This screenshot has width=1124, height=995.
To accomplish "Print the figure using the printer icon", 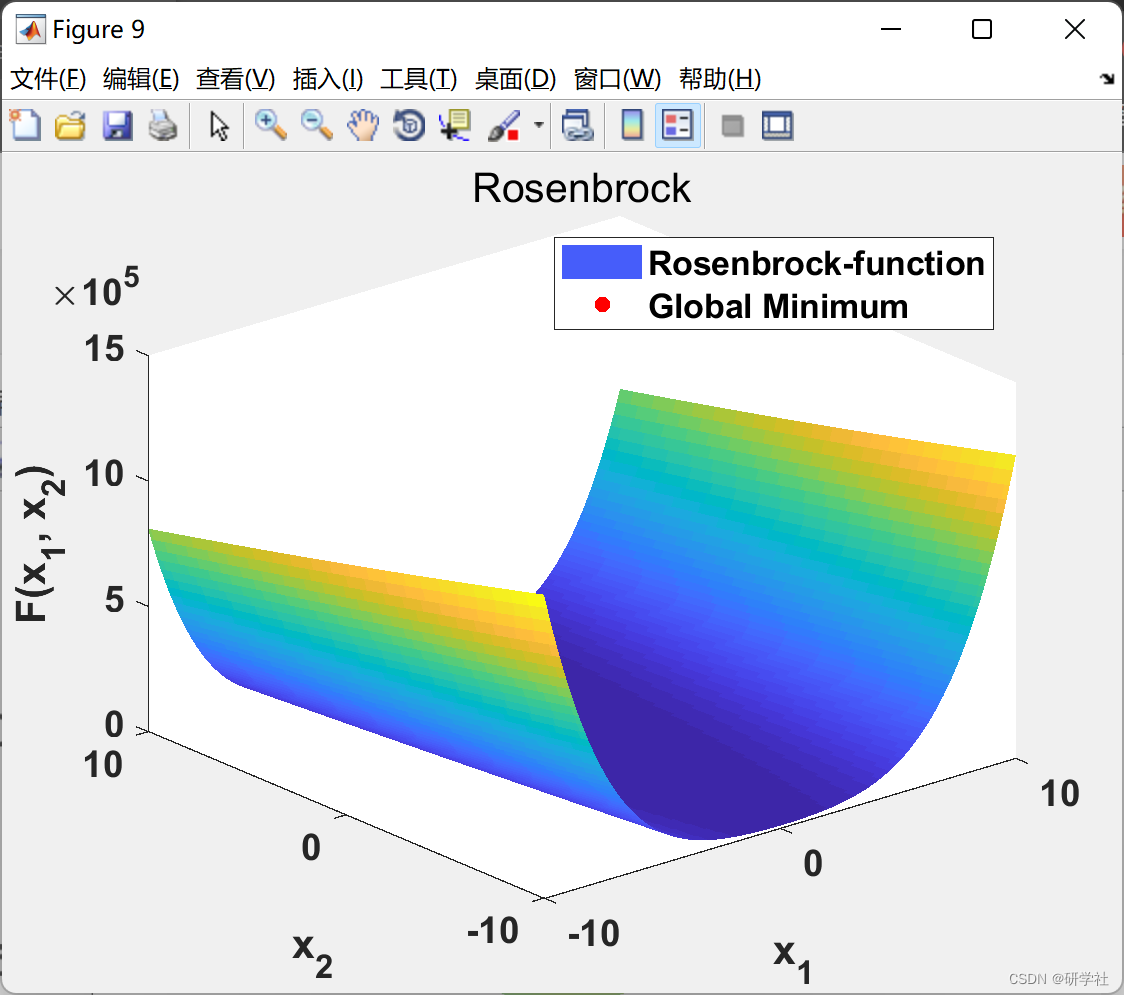I will 163,125.
